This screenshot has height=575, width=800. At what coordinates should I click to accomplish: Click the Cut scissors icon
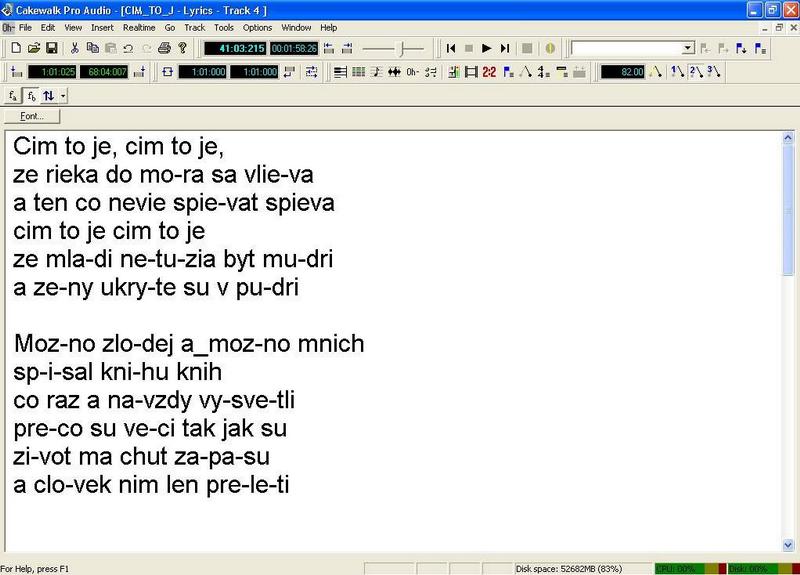click(75, 48)
